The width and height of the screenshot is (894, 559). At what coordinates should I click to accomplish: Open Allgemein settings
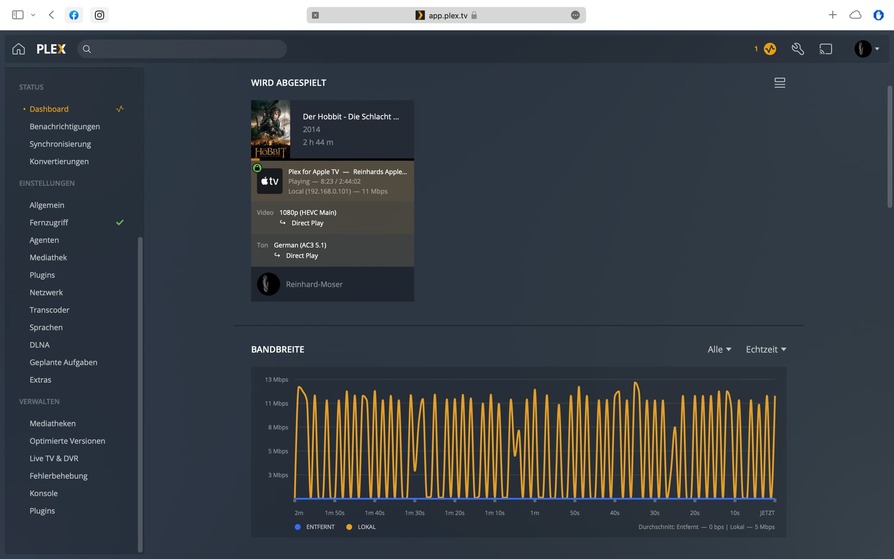tap(47, 205)
